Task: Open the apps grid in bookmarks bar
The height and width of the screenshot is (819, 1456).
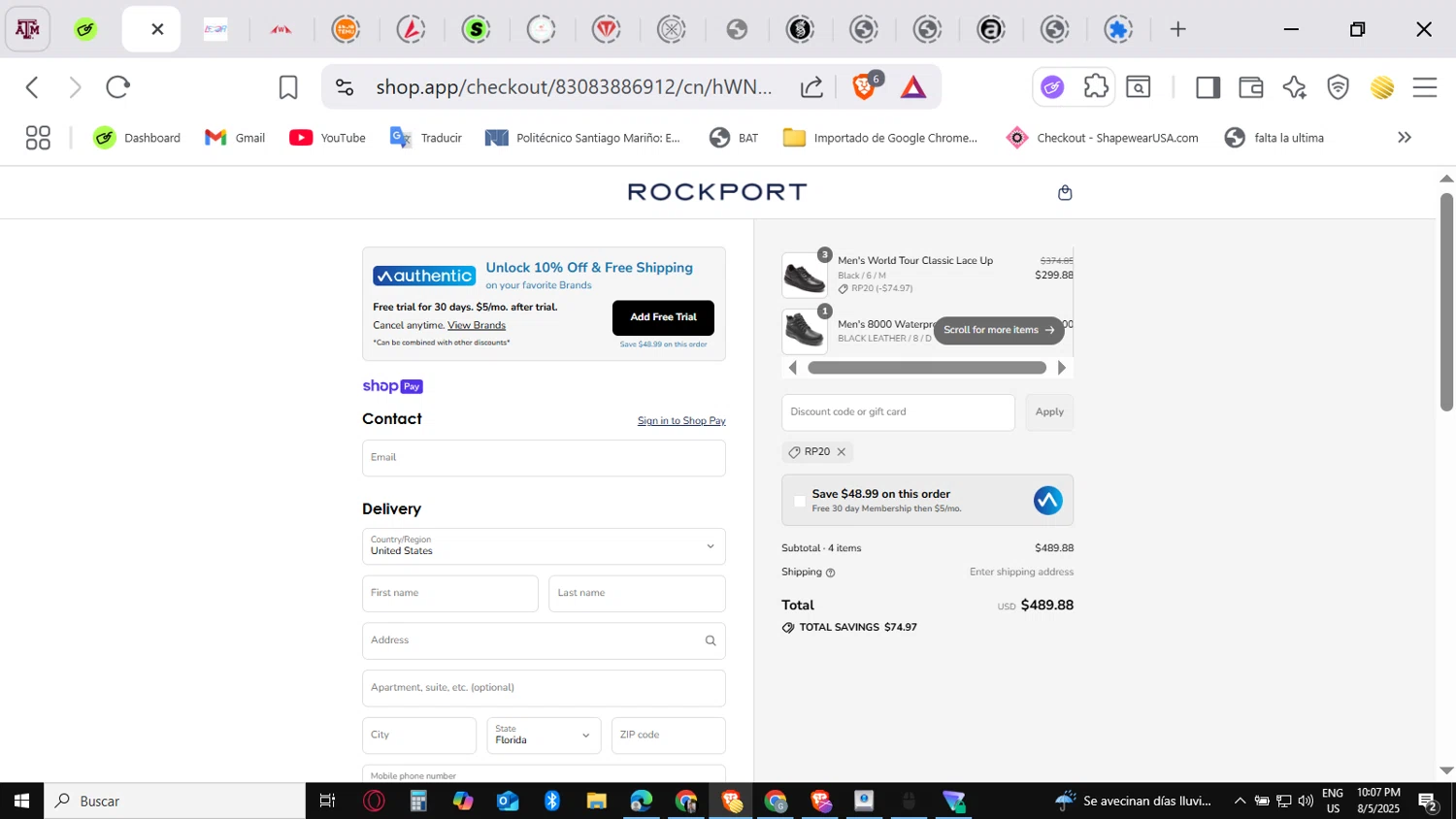Action: click(38, 138)
